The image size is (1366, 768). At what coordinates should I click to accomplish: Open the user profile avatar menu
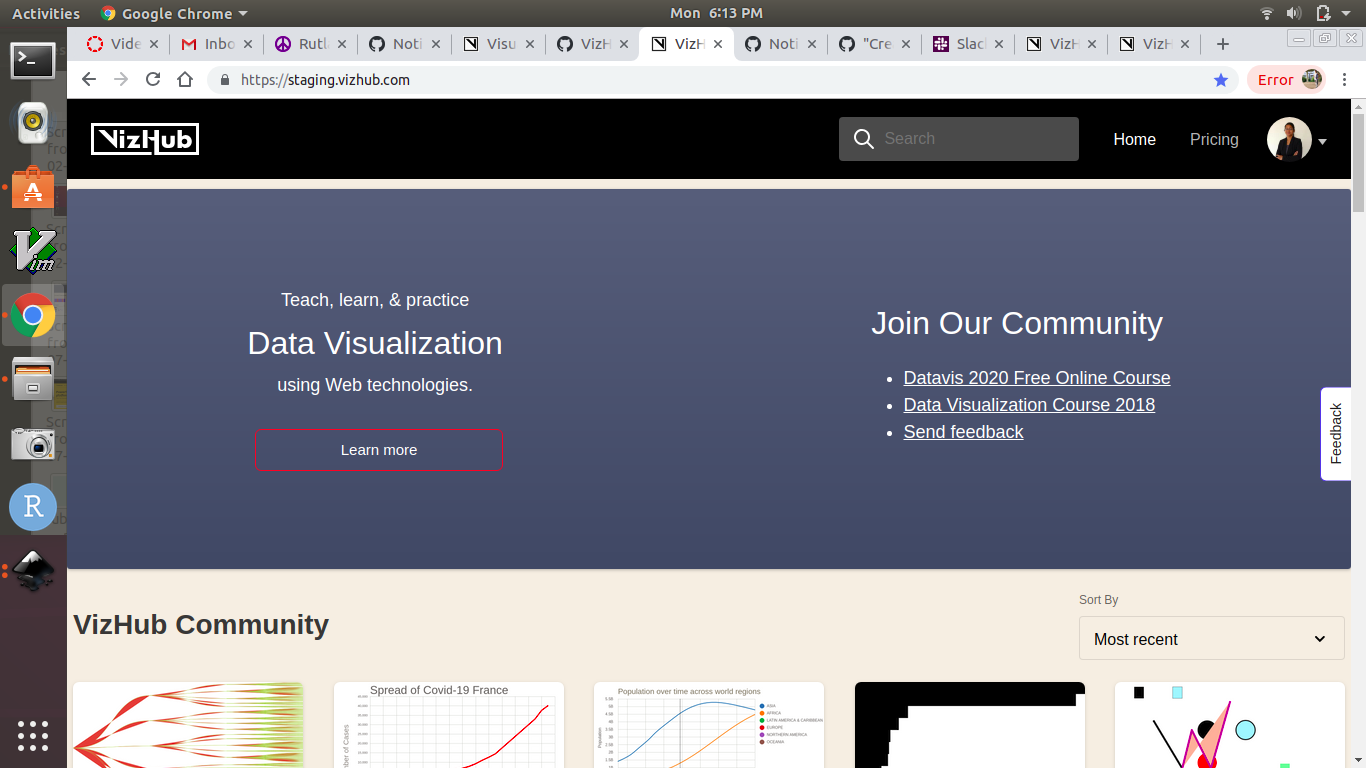point(1289,139)
